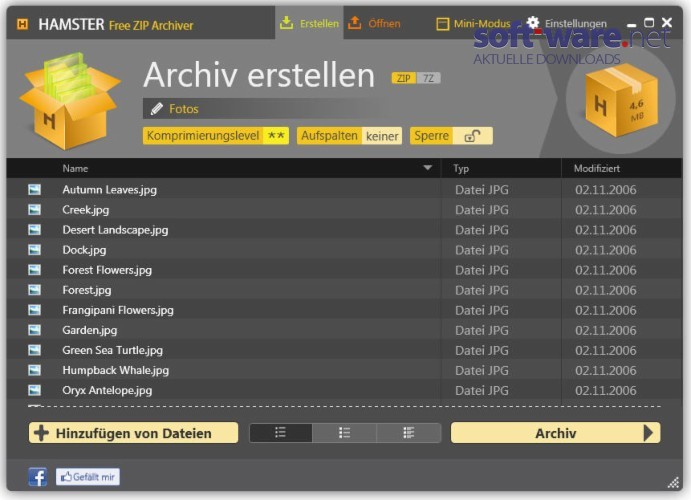This screenshot has width=691, height=500.
Task: Sort by the Typ column header
Action: [461, 168]
